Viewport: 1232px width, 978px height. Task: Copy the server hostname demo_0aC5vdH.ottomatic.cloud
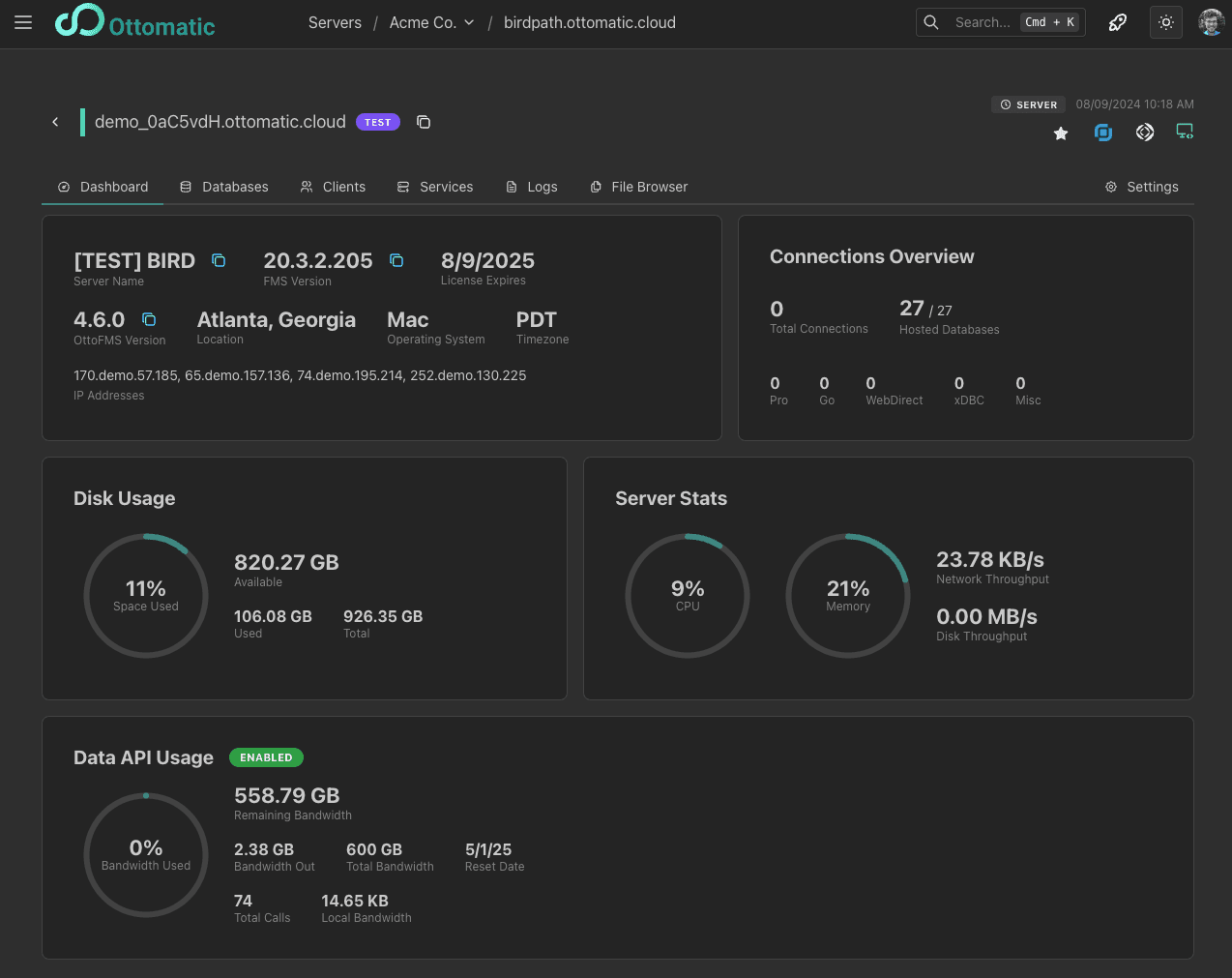click(x=424, y=122)
